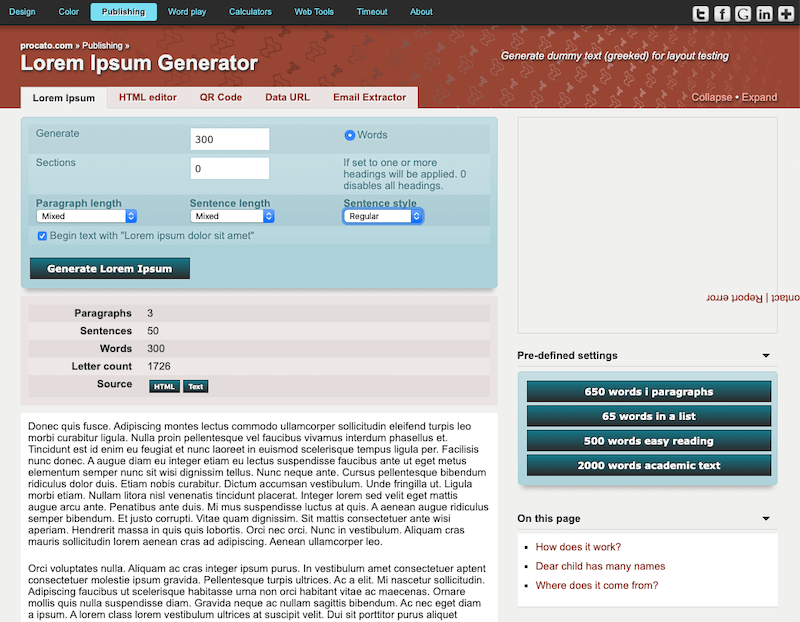The width and height of the screenshot is (800, 622).
Task: Click the Google share icon
Action: 744,13
